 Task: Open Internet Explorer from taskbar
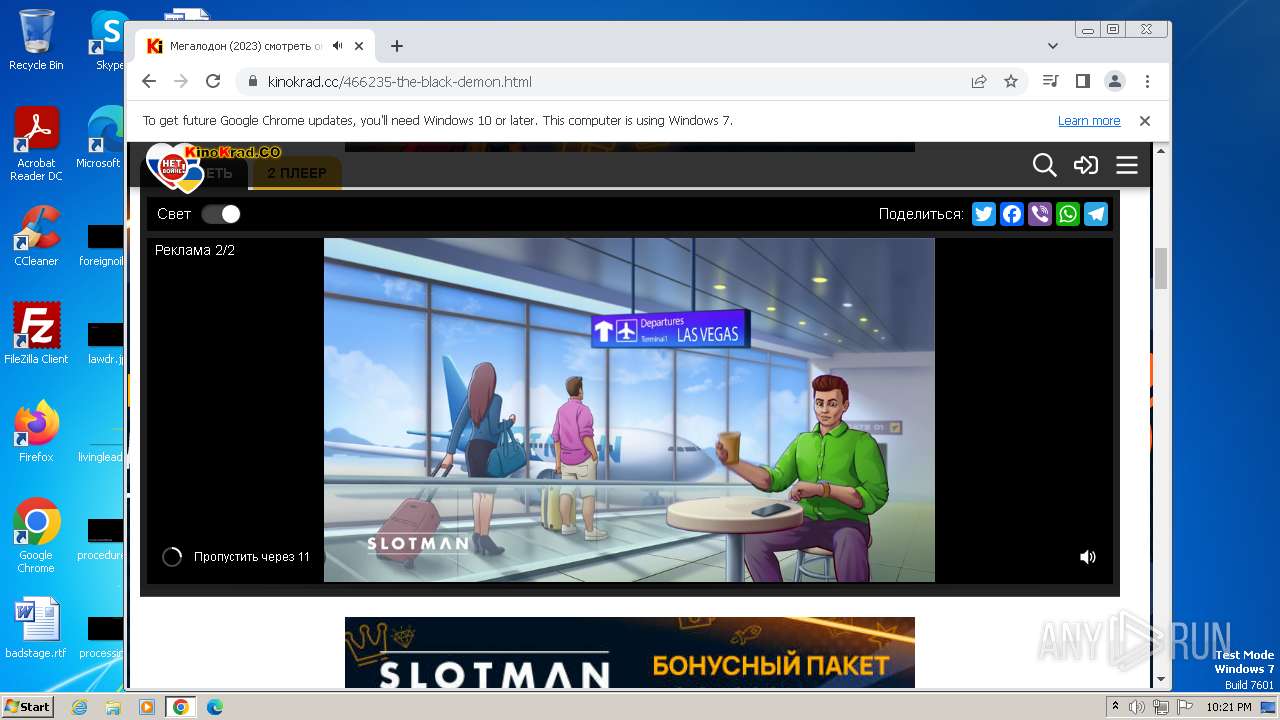(x=80, y=707)
